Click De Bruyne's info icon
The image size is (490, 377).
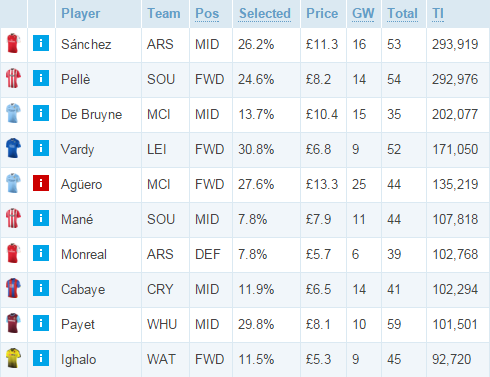(x=41, y=113)
